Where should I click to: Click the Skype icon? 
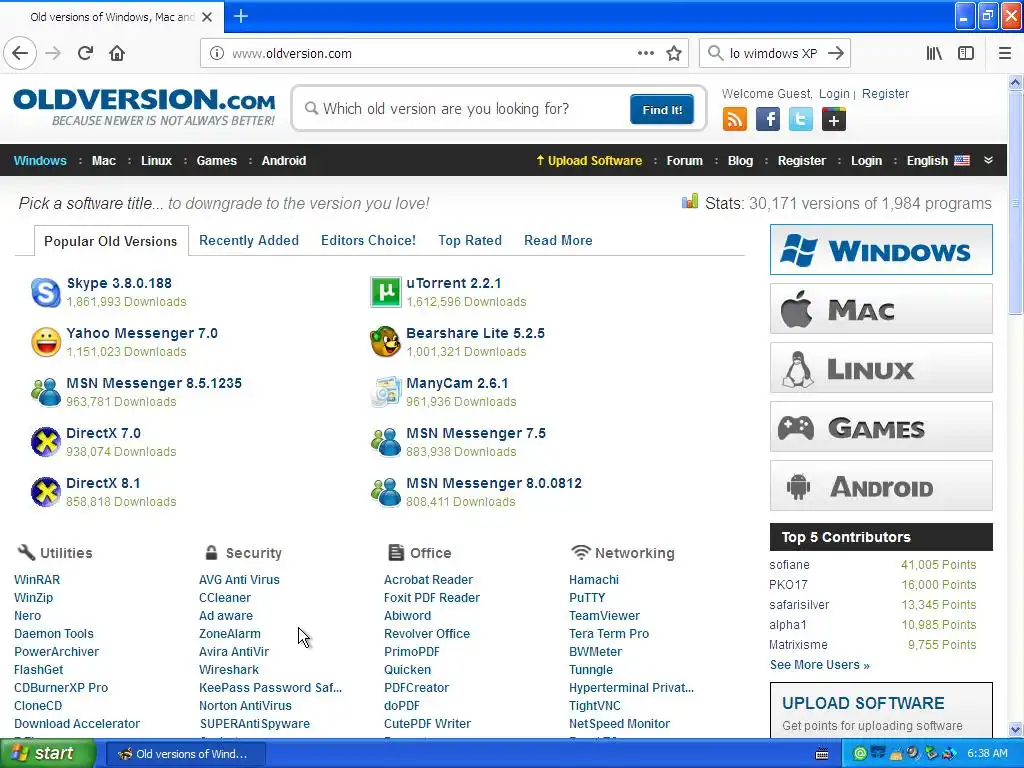pos(46,292)
